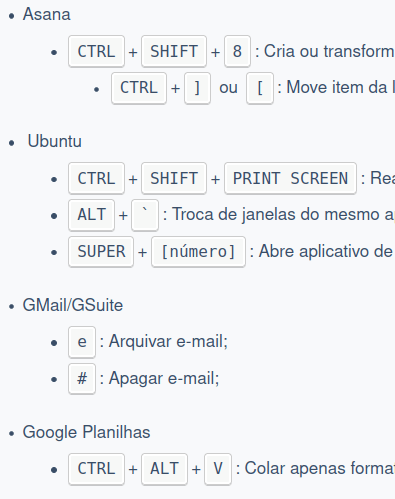Select the left bracket key badge
This screenshot has height=499, width=395.
tap(260, 88)
